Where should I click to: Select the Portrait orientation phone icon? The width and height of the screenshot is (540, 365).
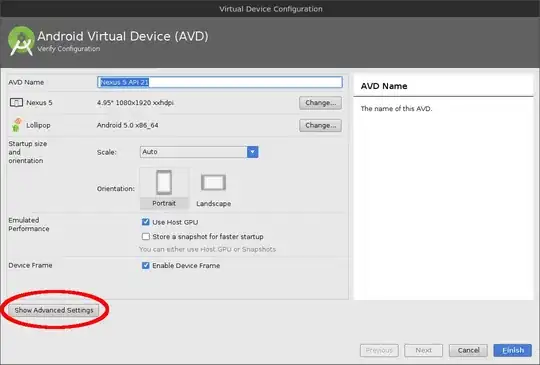click(164, 182)
